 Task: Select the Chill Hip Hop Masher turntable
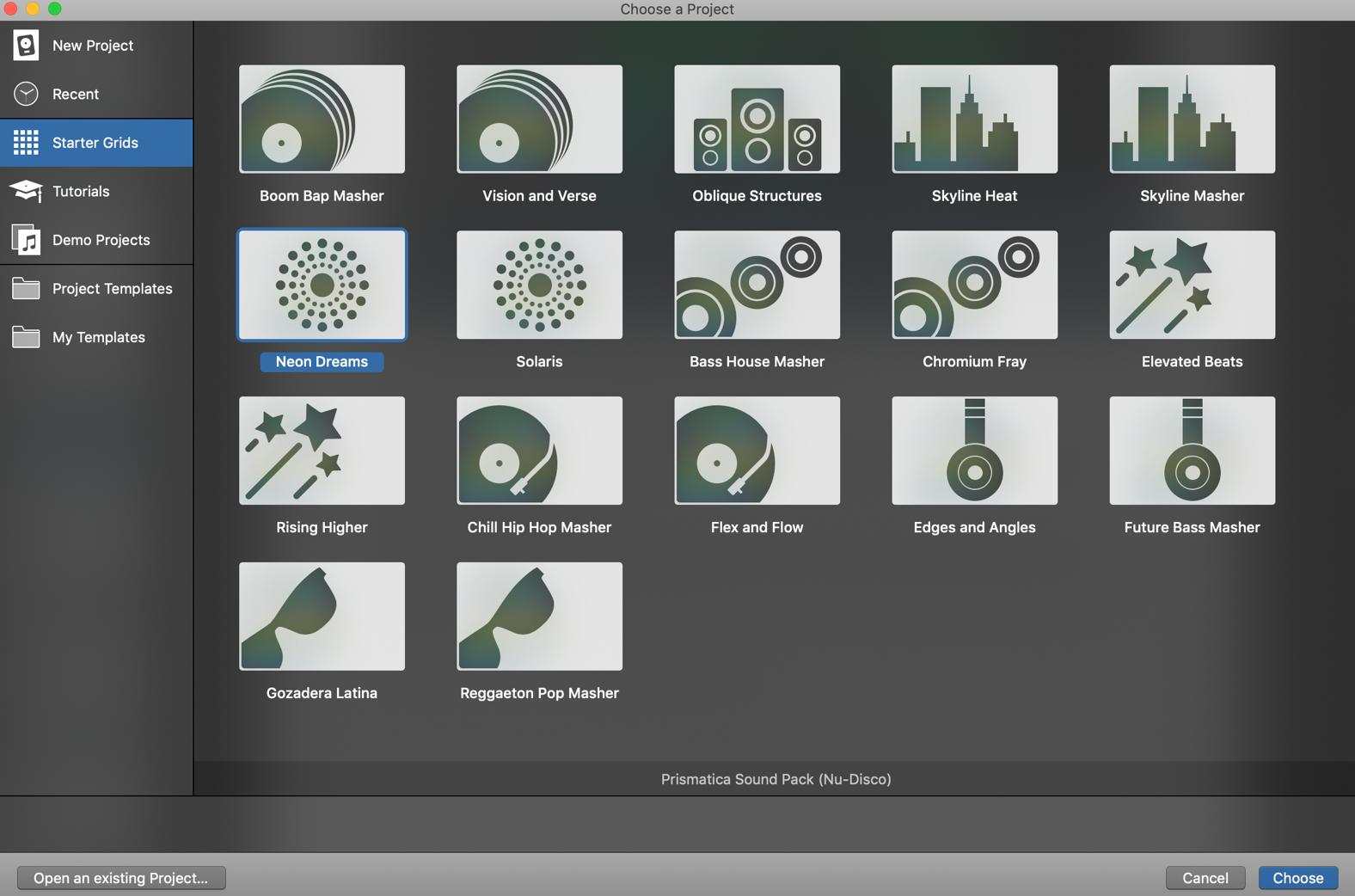coord(539,451)
